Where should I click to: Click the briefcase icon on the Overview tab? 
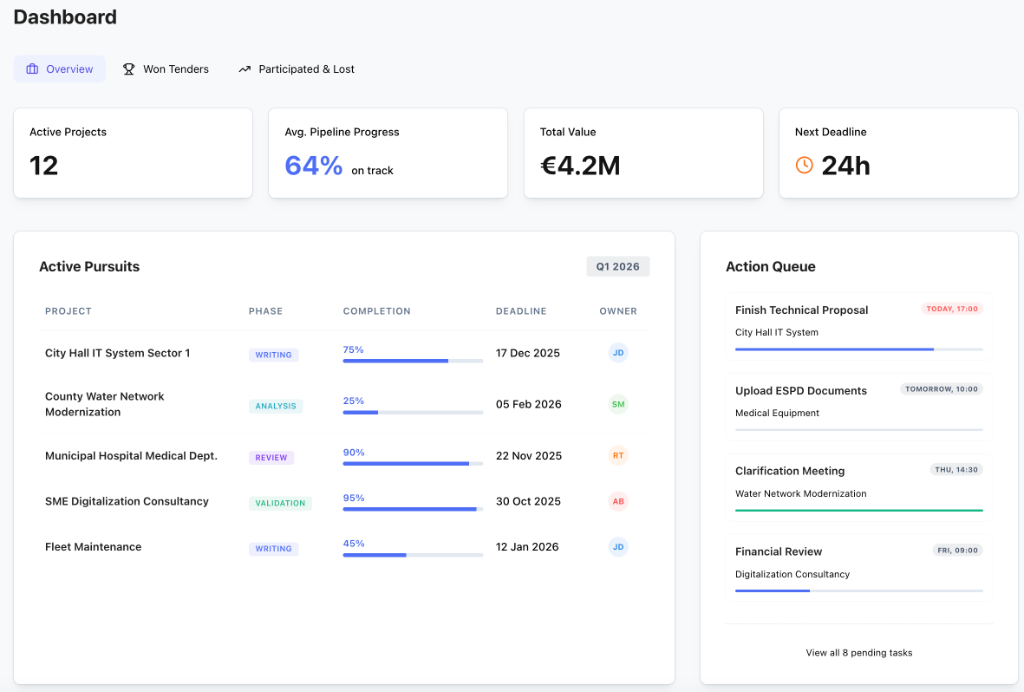[34, 68]
